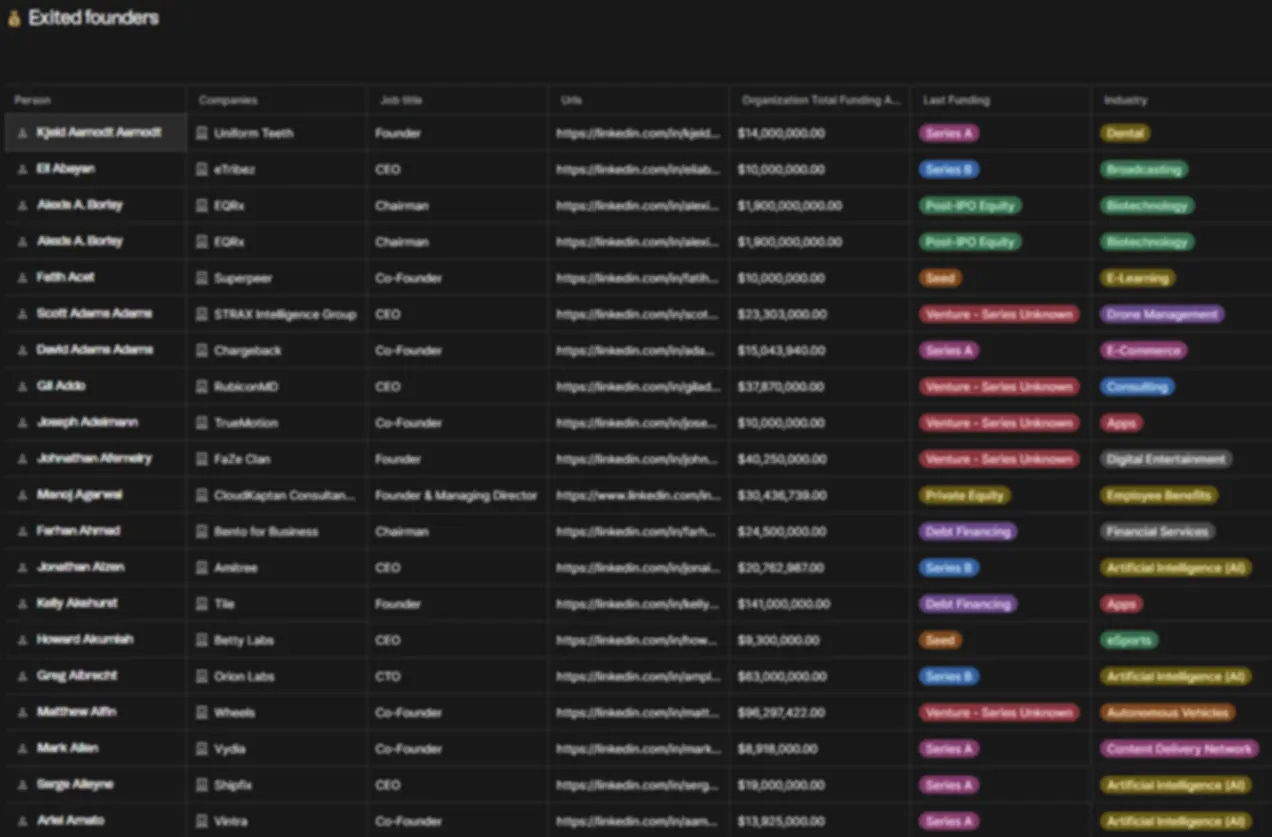
Task: Click the company icon next to Bento for Business
Action: pos(201,531)
